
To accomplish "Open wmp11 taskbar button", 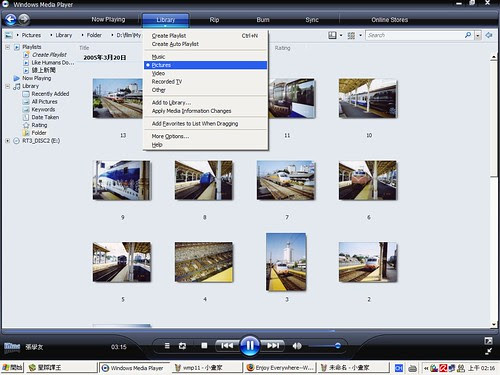I will (x=208, y=368).
